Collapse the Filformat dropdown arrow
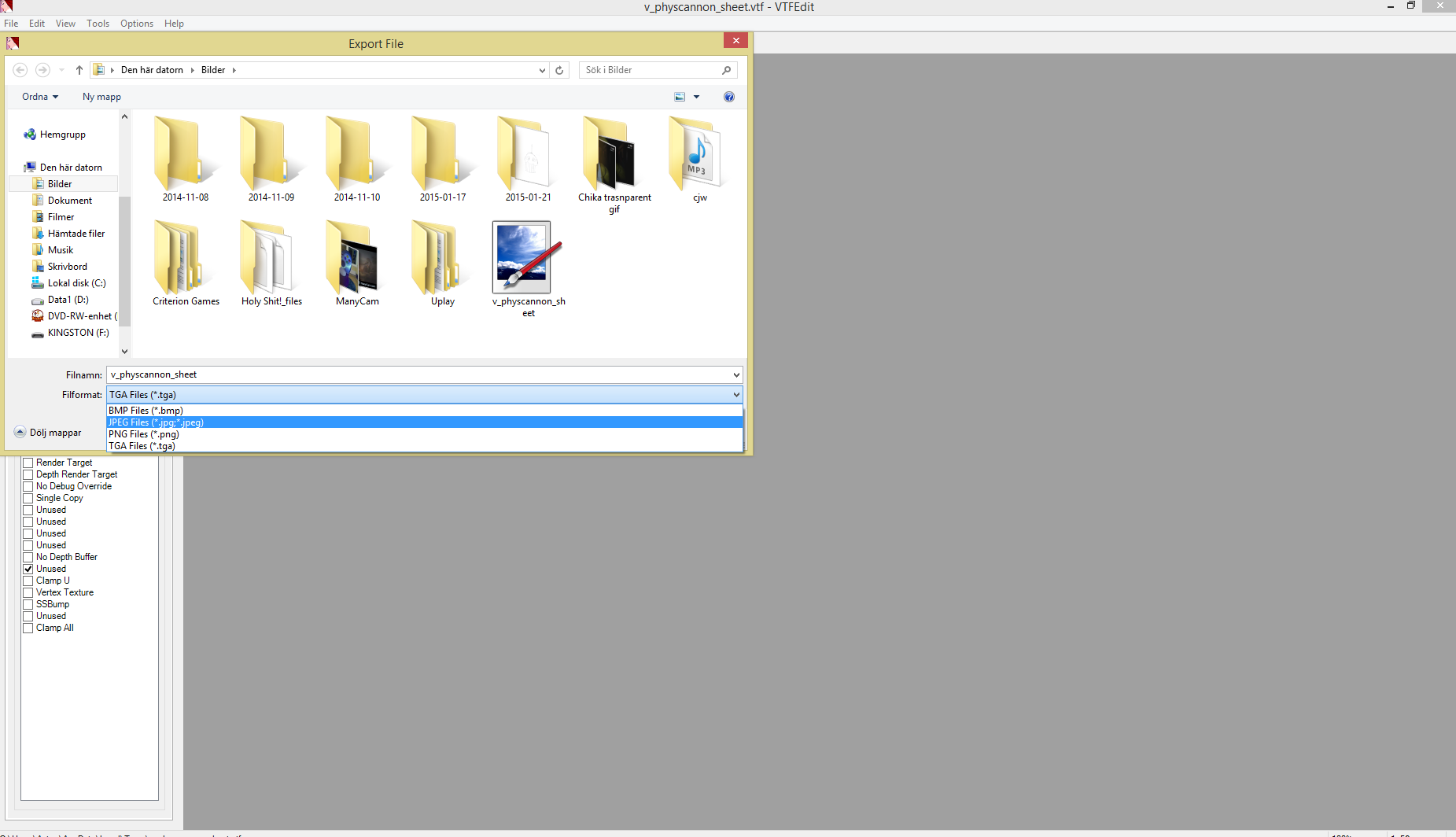Image resolution: width=1456 pixels, height=837 pixels. click(x=736, y=395)
